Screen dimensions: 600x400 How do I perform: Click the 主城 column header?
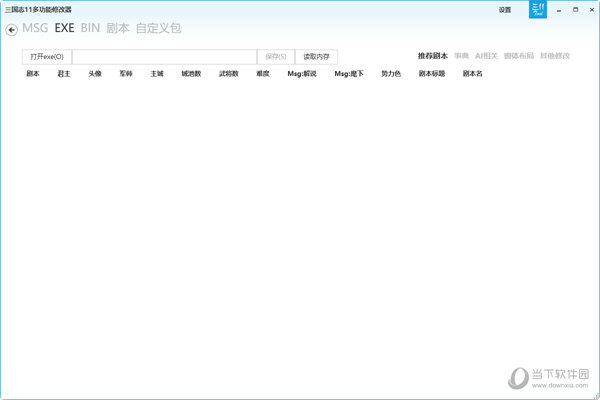tap(157, 73)
